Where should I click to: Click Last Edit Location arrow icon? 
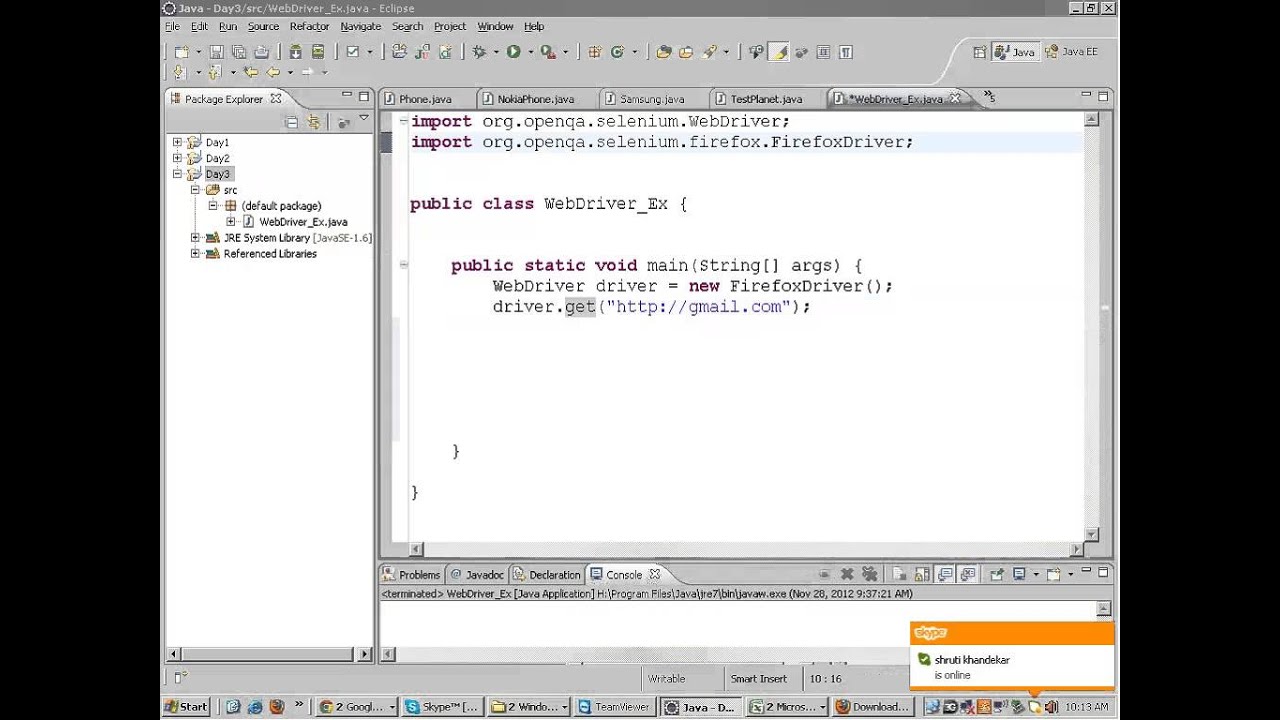tap(250, 72)
